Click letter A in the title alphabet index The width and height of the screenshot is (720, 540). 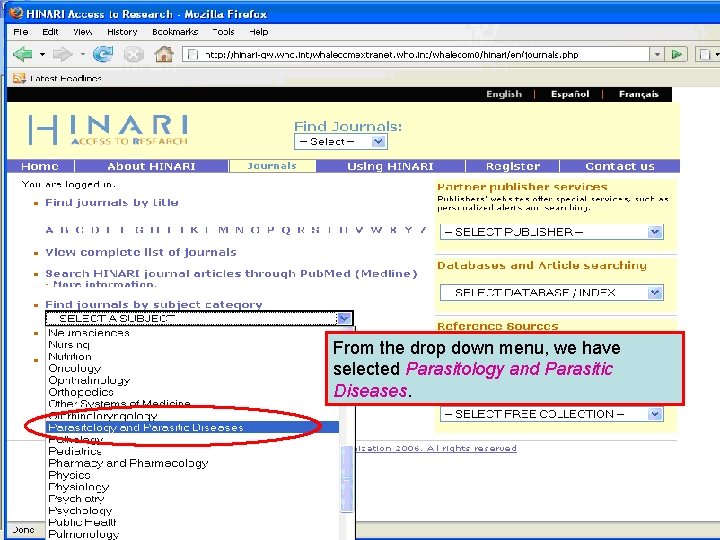49,230
